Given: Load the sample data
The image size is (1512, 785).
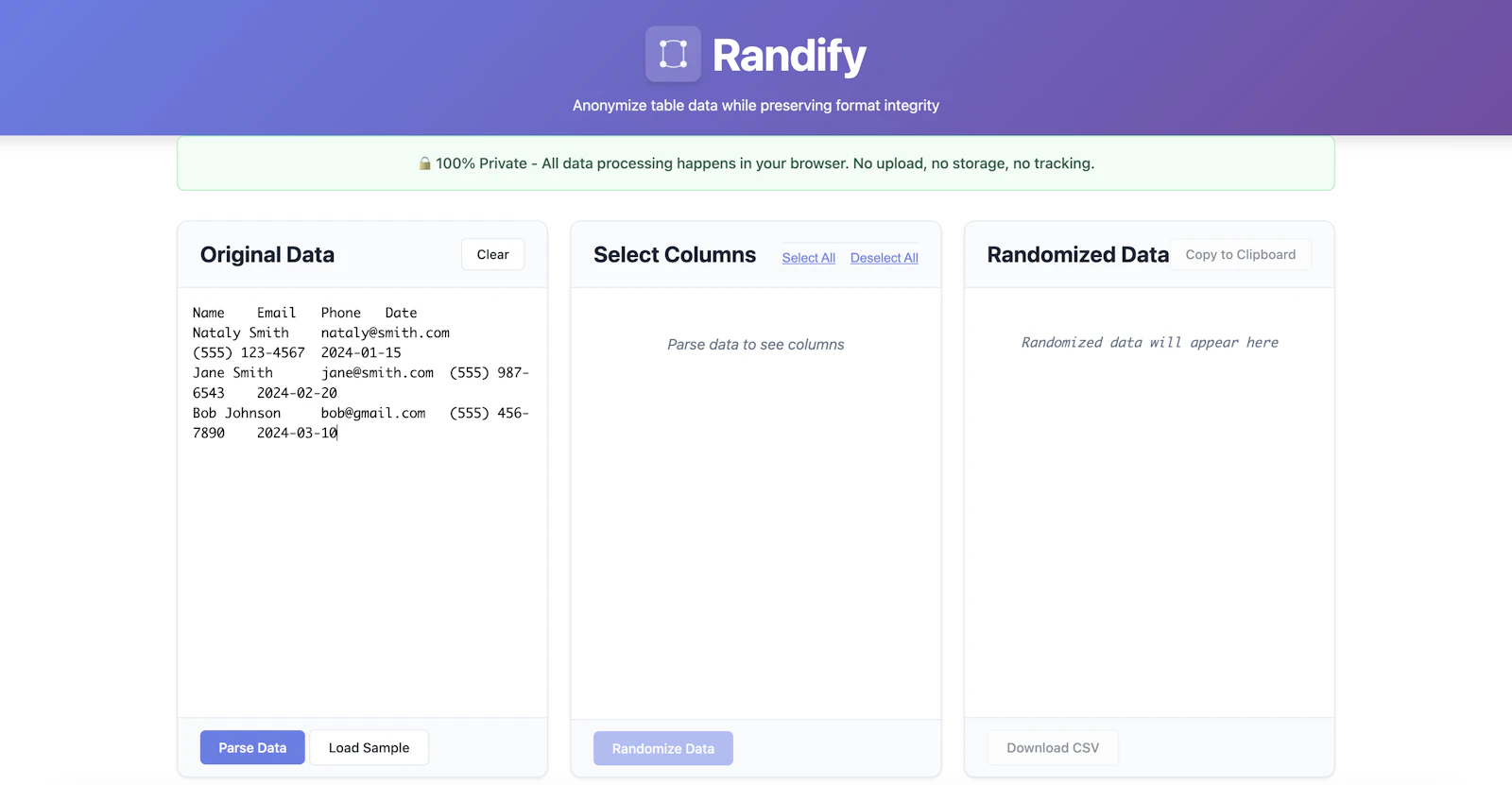Looking at the screenshot, I should coord(369,747).
